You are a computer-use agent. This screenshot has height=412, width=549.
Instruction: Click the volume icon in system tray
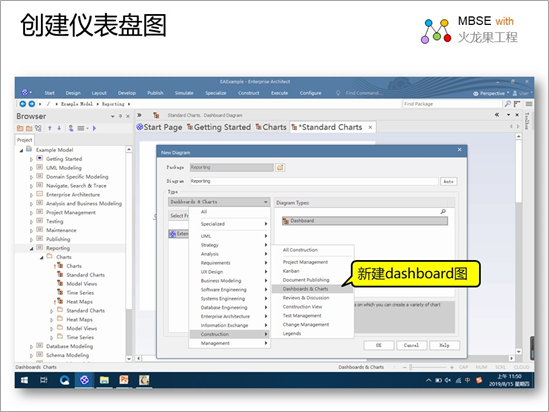click(448, 380)
